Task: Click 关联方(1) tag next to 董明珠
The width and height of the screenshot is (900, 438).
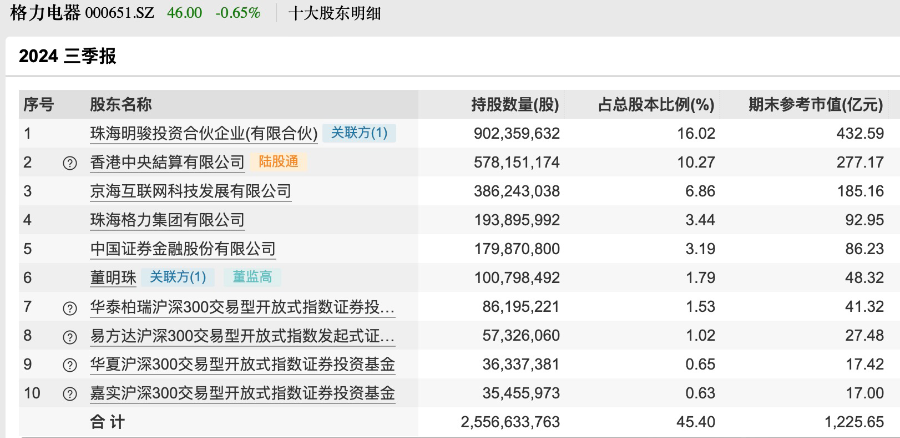Action: pyautogui.click(x=178, y=277)
